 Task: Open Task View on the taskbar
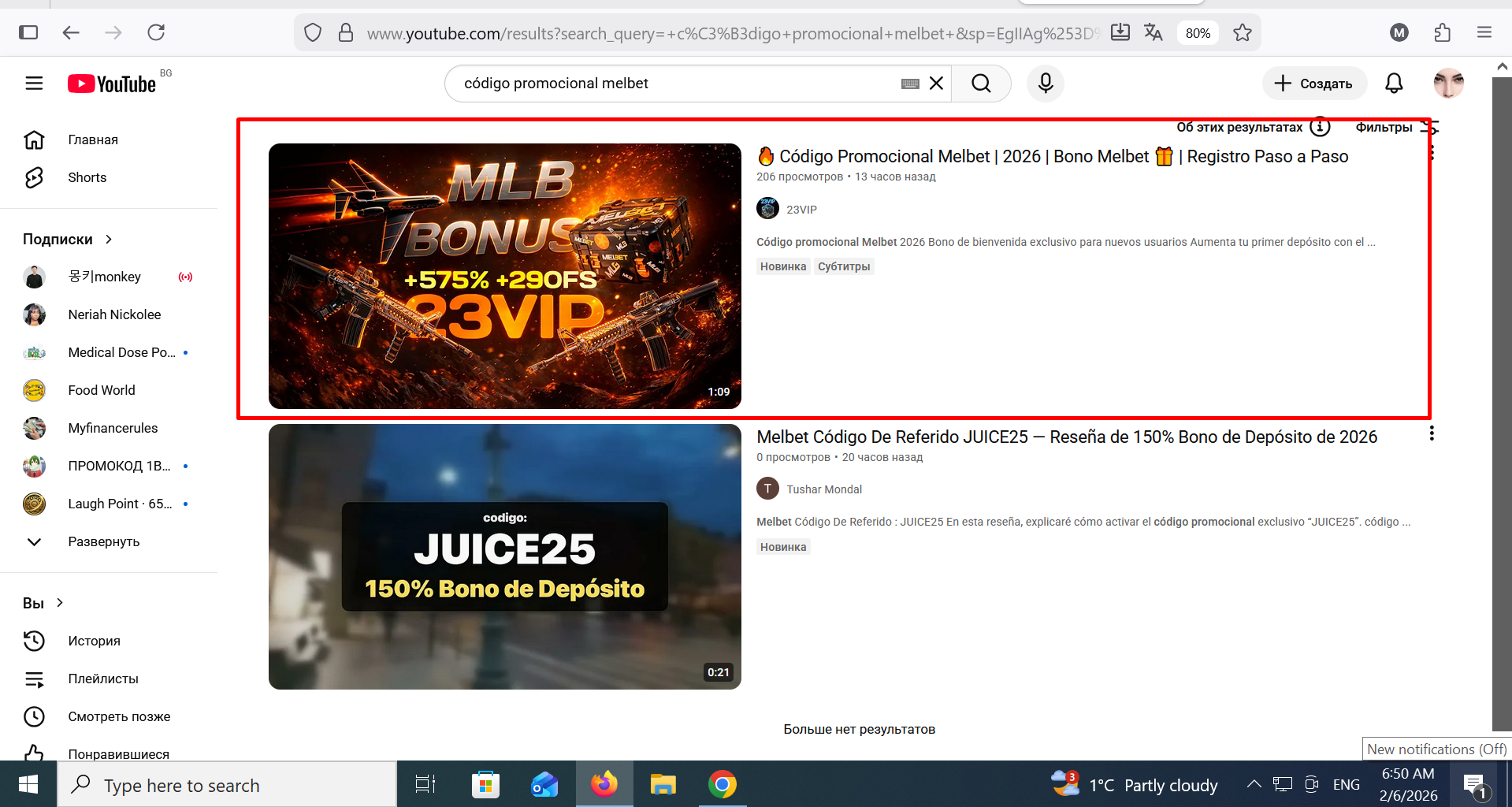point(425,784)
